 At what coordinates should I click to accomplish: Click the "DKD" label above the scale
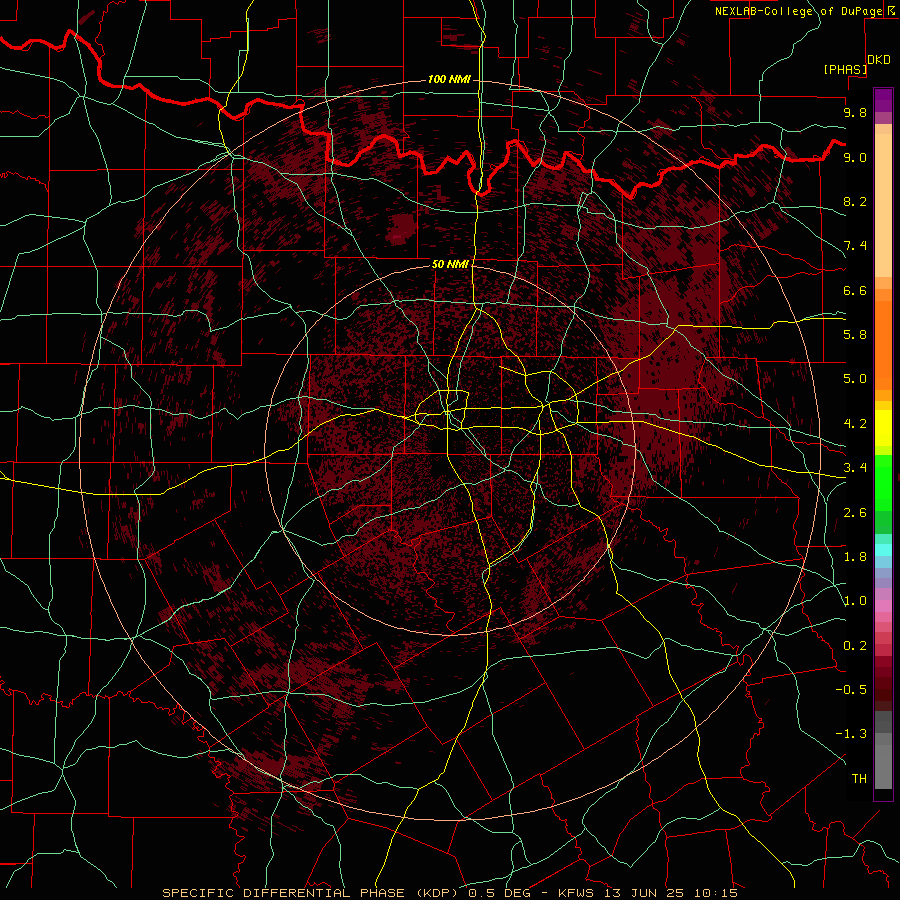pyautogui.click(x=879, y=60)
